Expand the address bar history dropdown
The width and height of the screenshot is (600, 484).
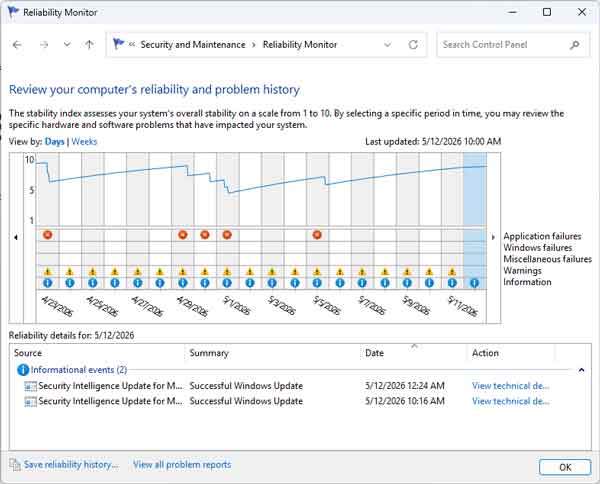pos(387,45)
